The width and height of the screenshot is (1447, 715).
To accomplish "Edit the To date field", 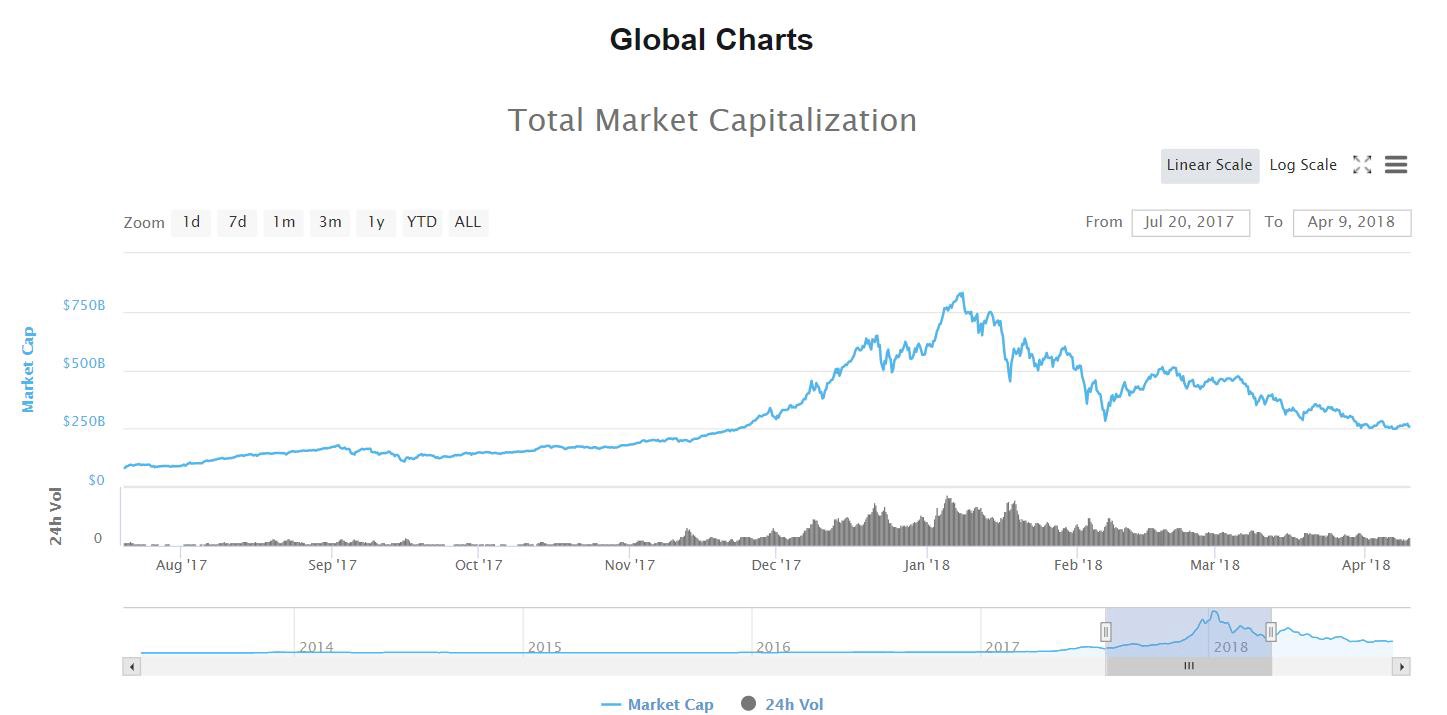I will pos(1351,222).
